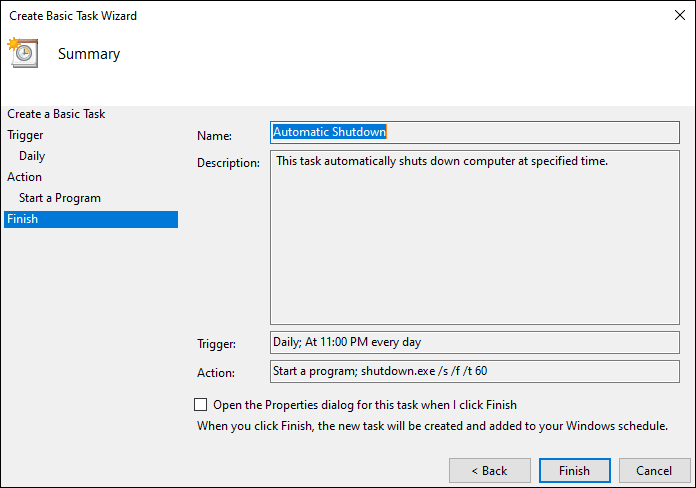696x488 pixels.
Task: Select the Create a Basic Task step
Action: point(56,114)
